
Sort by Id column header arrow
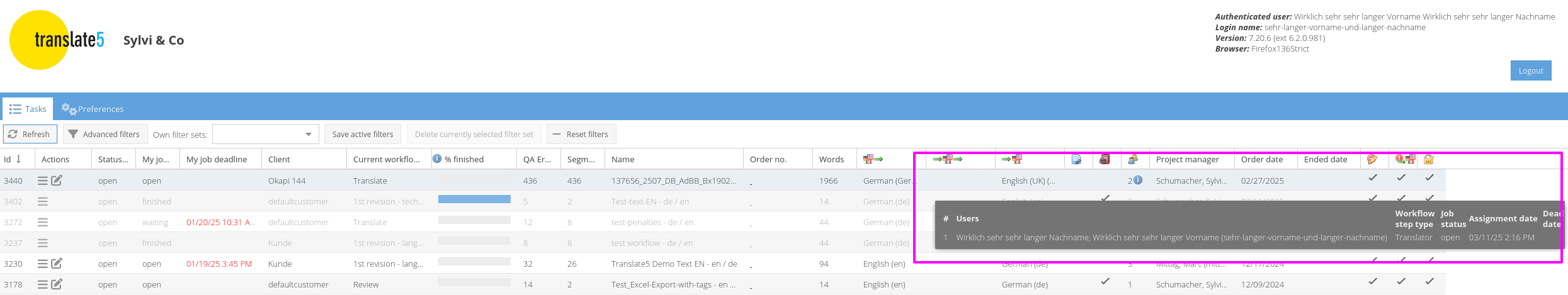tap(19, 159)
